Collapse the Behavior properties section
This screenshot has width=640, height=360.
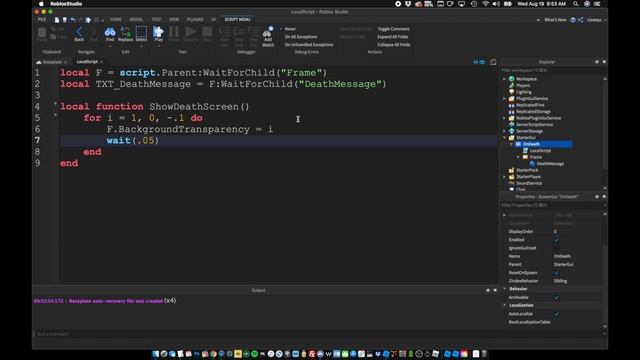(x=505, y=289)
